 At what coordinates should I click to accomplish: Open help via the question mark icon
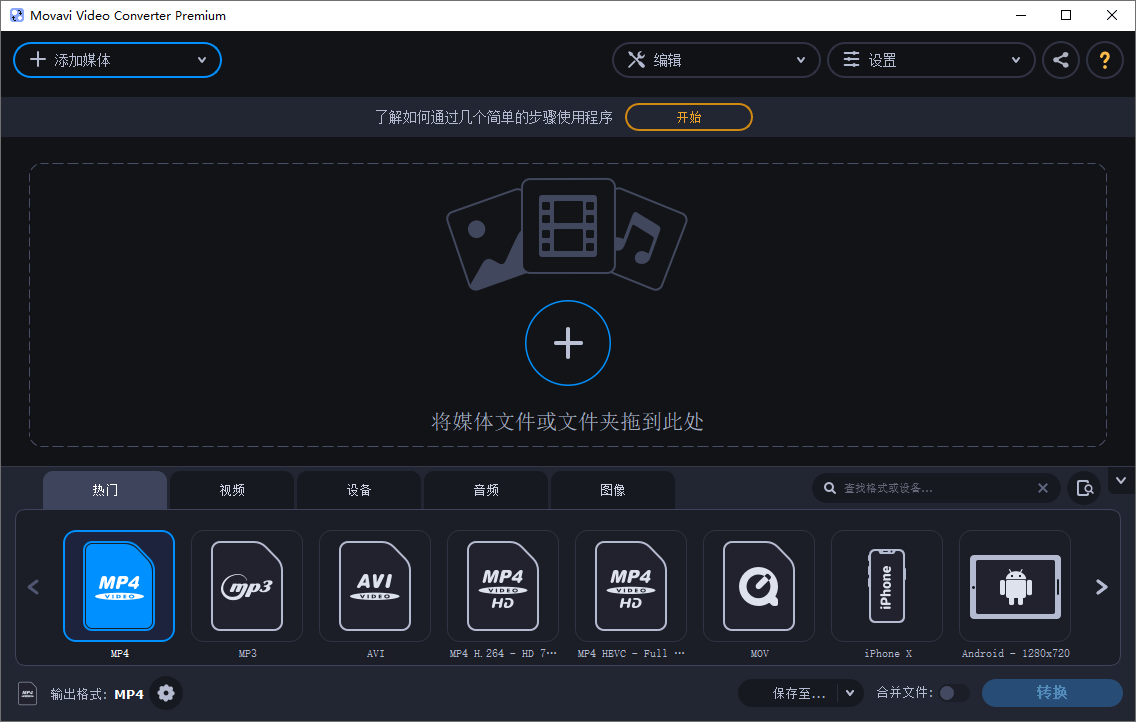pos(1105,60)
